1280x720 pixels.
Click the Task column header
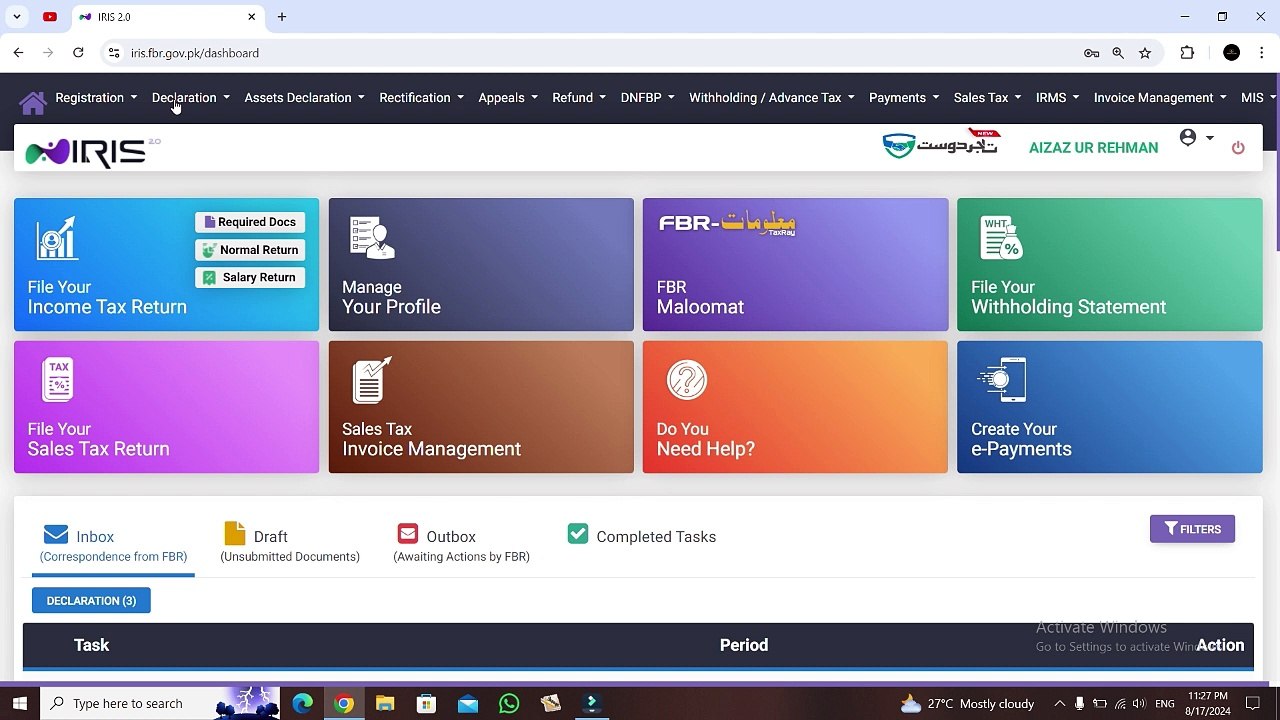pyautogui.click(x=91, y=645)
